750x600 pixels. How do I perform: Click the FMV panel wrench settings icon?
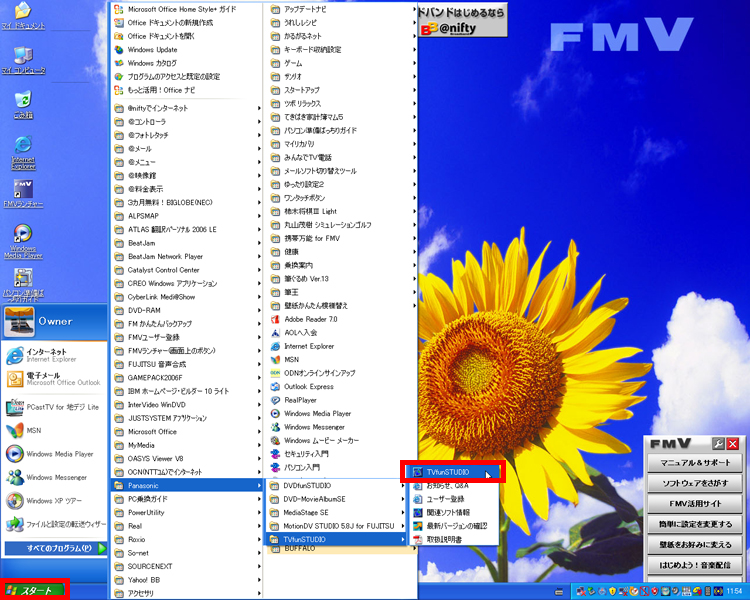[x=717, y=444]
